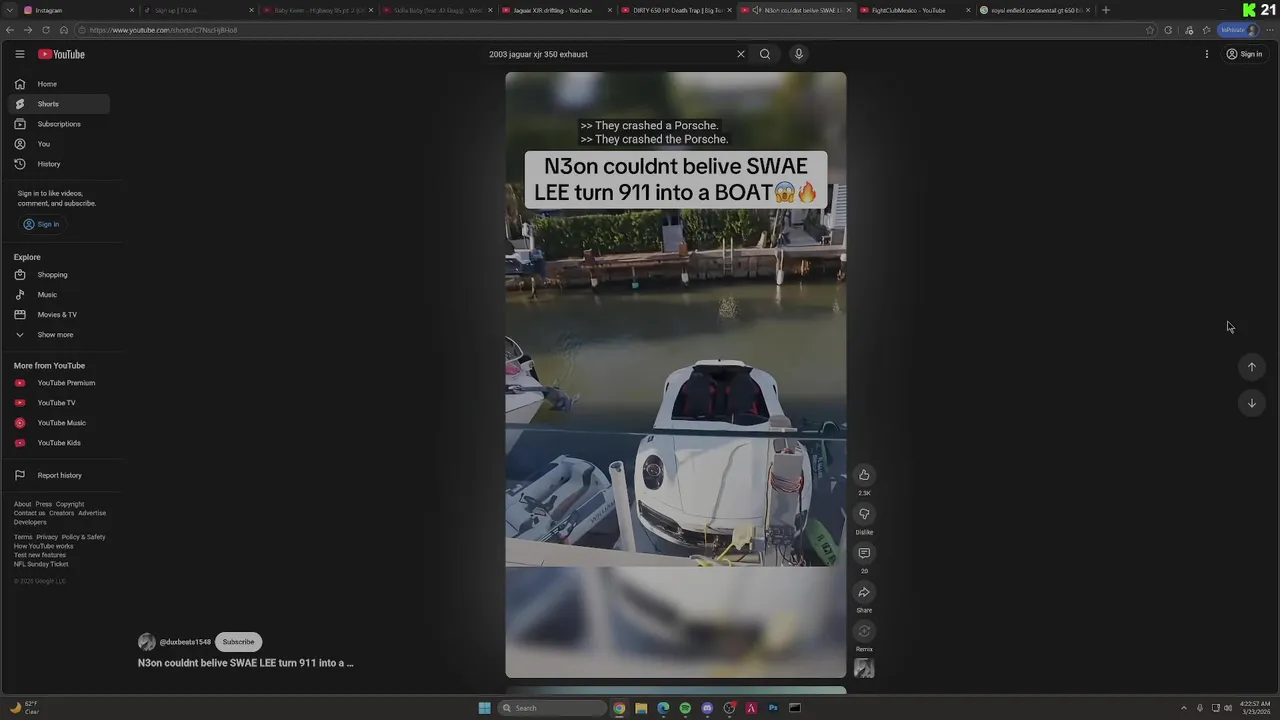Select Shorts in sidebar
Image resolution: width=1280 pixels, height=720 pixels.
(x=59, y=104)
